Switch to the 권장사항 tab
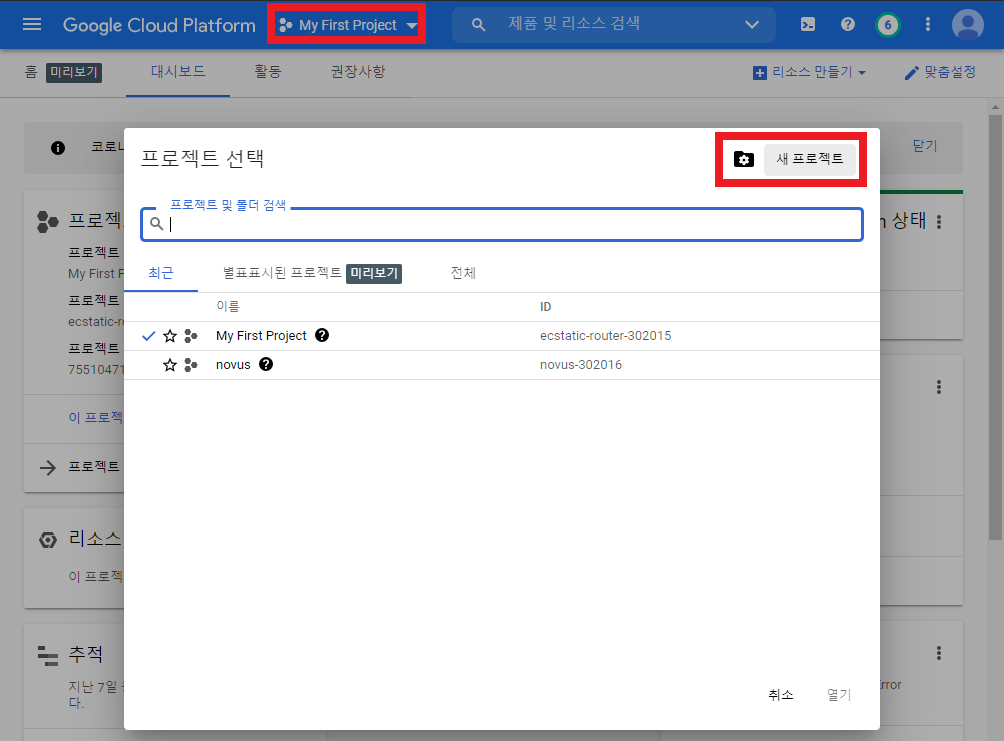The image size is (1004, 741). tap(358, 71)
